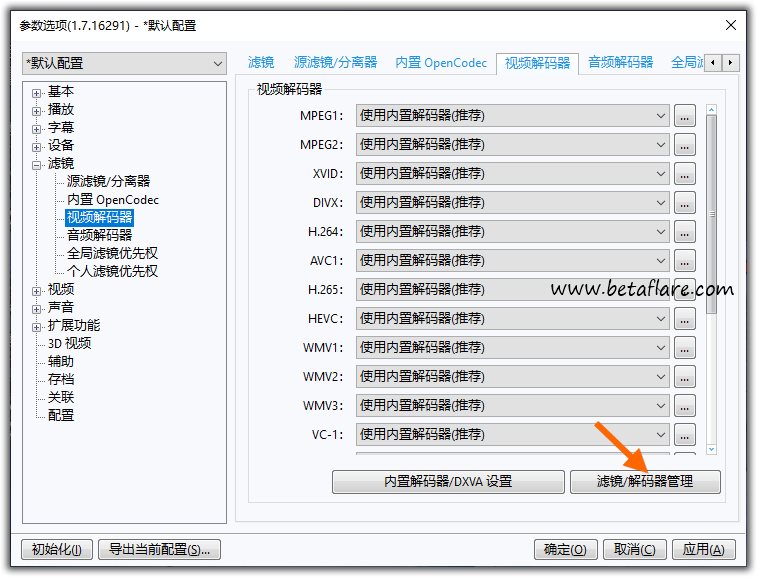Screen dimensions: 757x577
Task: Click the '...' button next to MPEG1
Action: [x=684, y=116]
